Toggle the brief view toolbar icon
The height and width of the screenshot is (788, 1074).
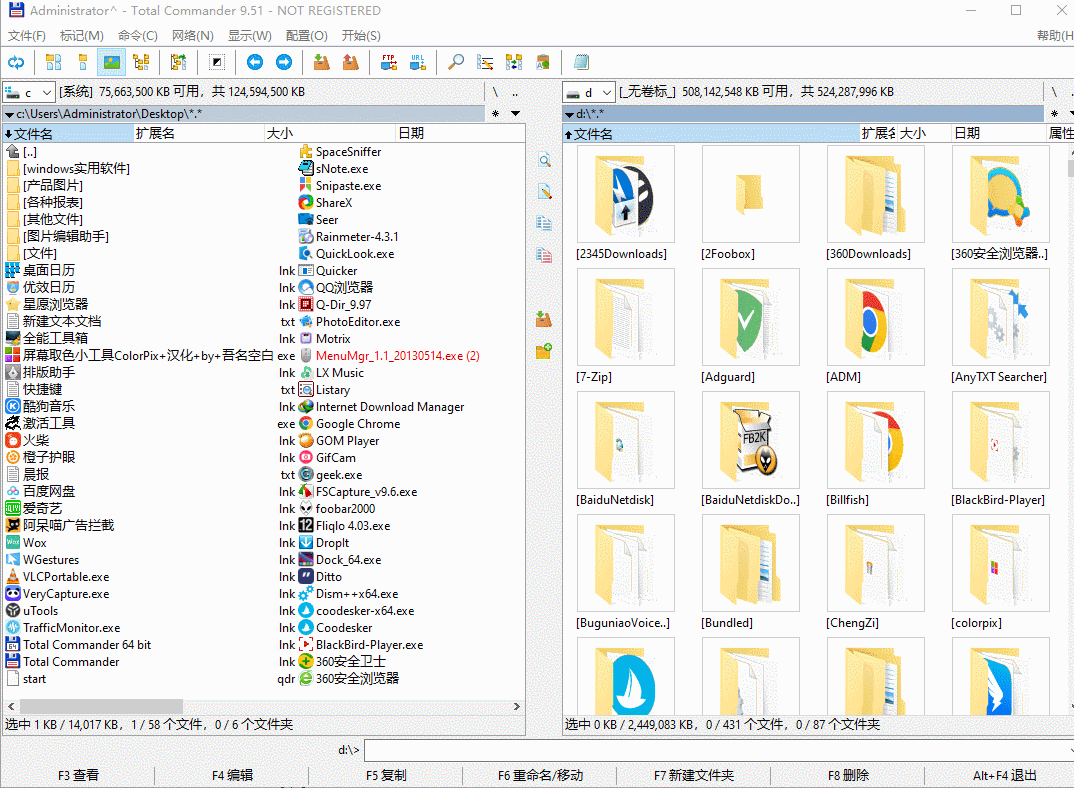pos(52,62)
